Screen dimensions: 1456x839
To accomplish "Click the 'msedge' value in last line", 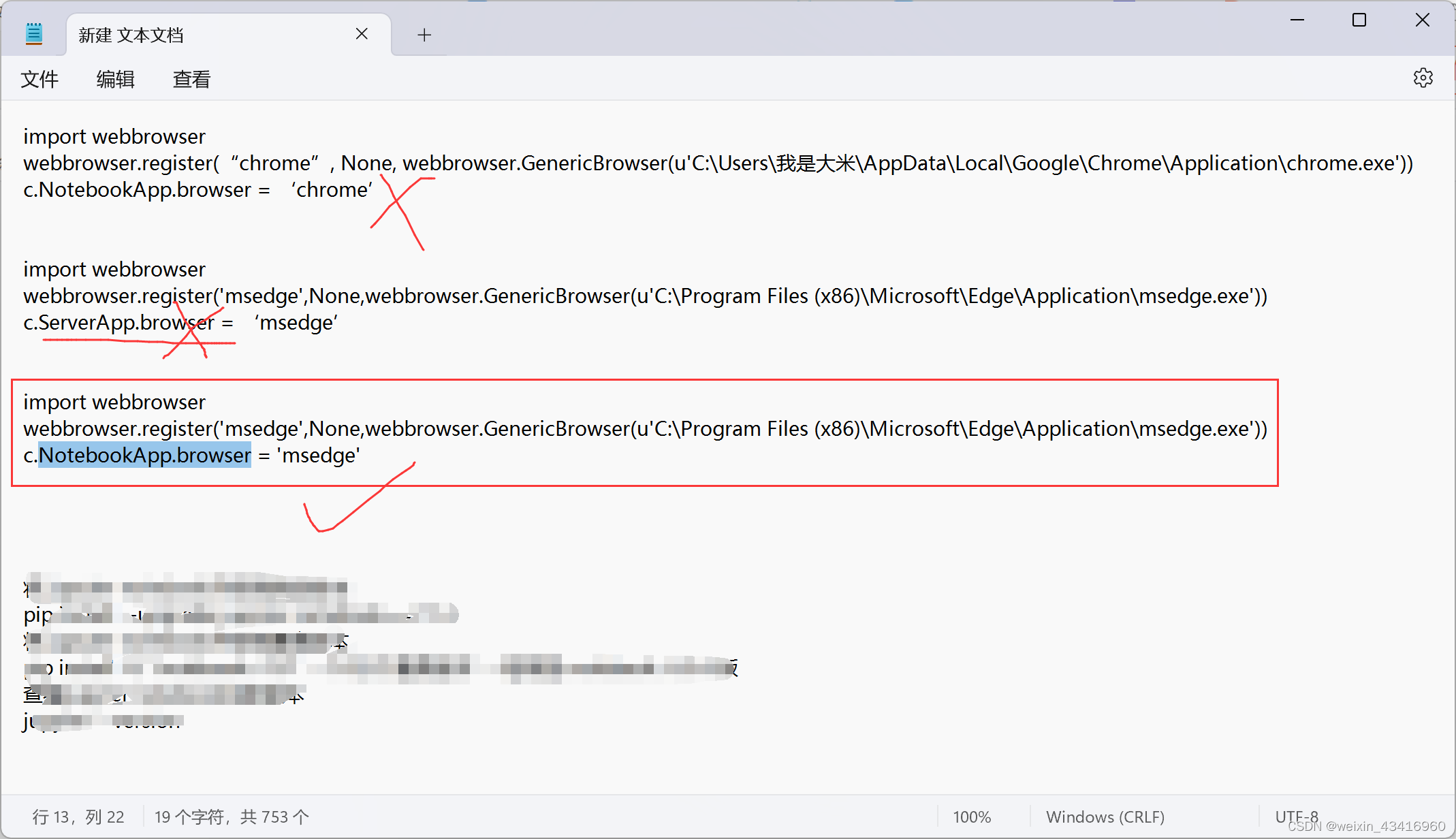I will [319, 455].
